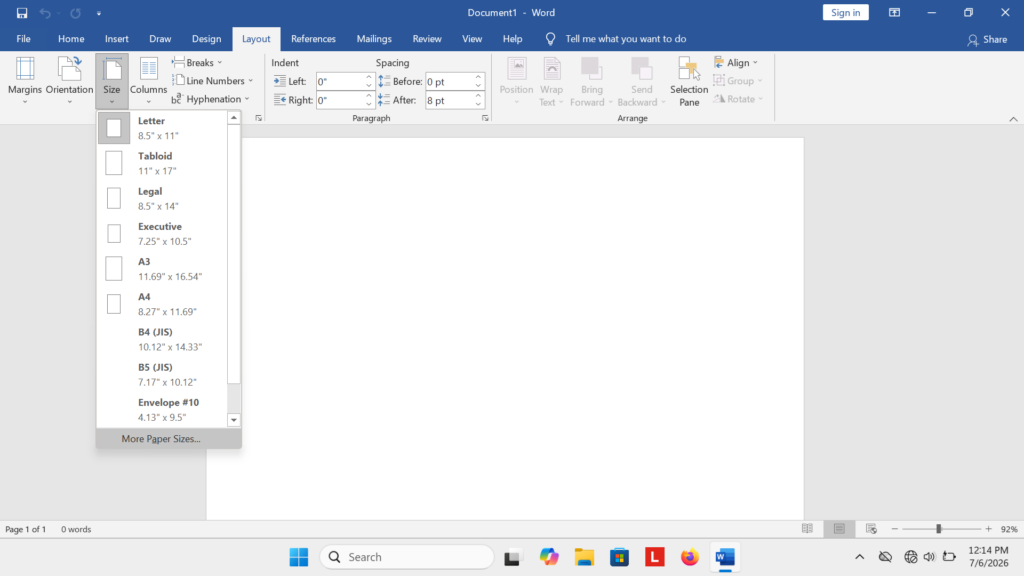Select Letter 8.5" x 11" paper size
Viewport: 1024px width, 576px height.
(x=162, y=128)
